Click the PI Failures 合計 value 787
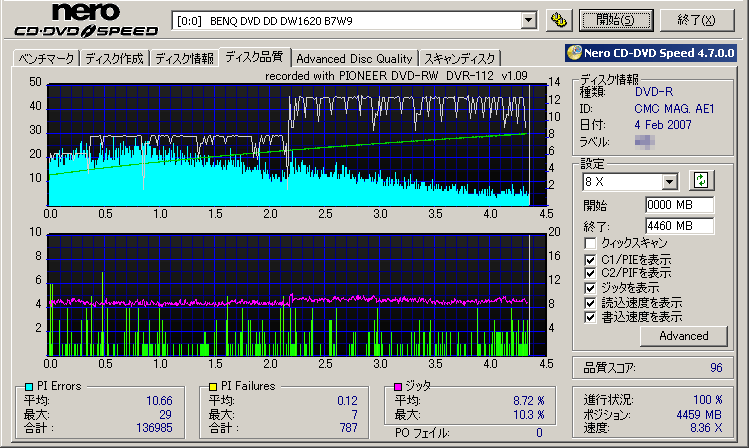Image resolution: width=749 pixels, height=448 pixels. (x=349, y=427)
